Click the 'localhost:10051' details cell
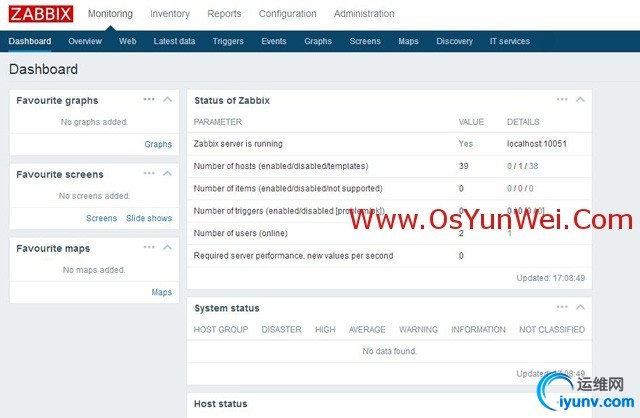Viewport: 640px width, 418px height. (537, 144)
